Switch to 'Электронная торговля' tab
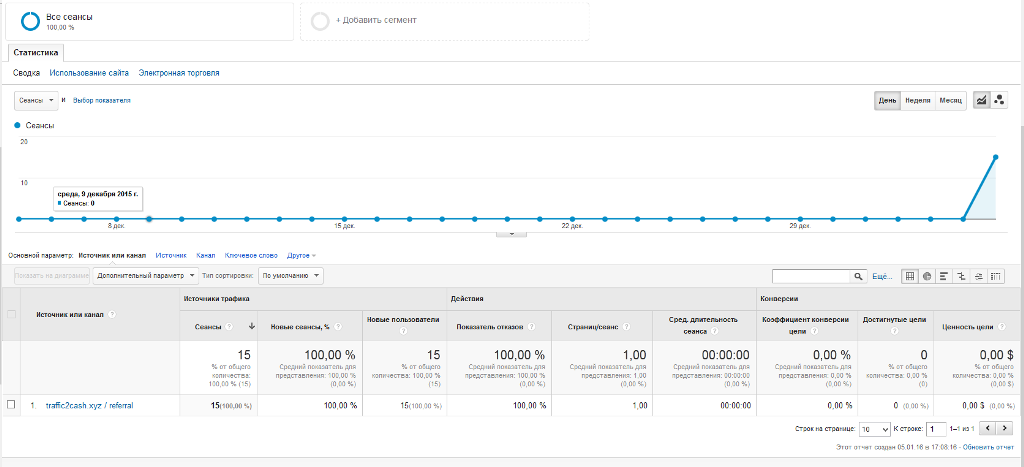This screenshot has width=1024, height=467. click(179, 73)
